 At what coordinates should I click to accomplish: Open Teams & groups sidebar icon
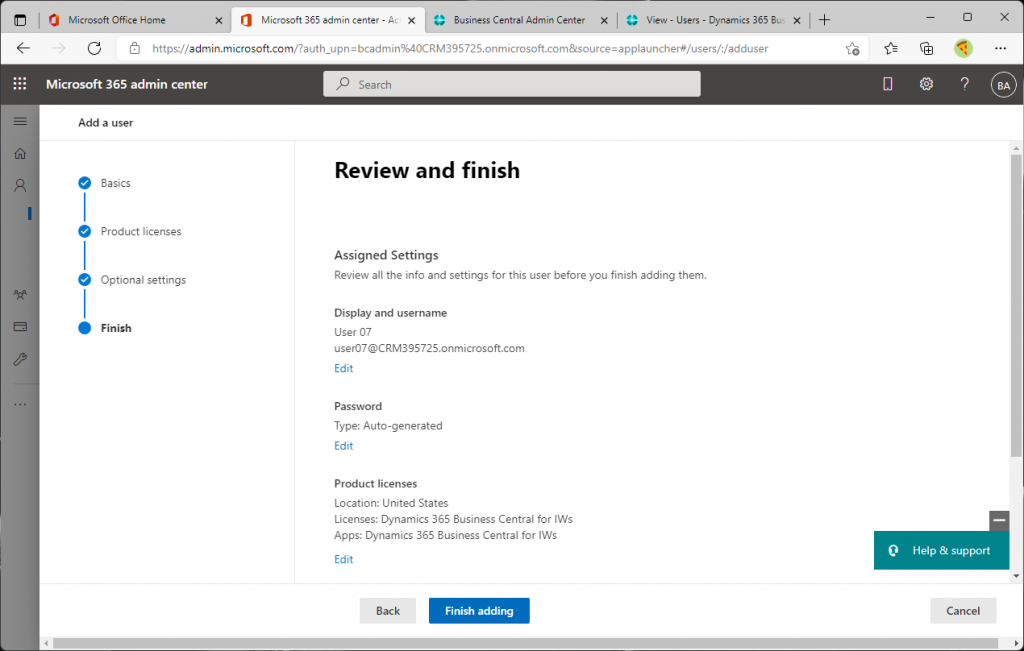click(x=20, y=294)
